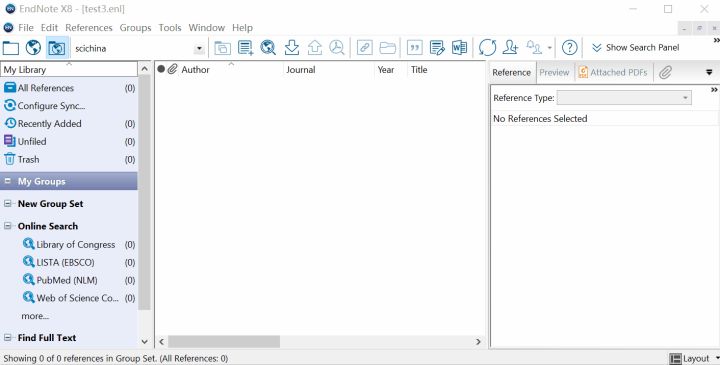Switch to Online Search Mode globe icon

(33, 47)
